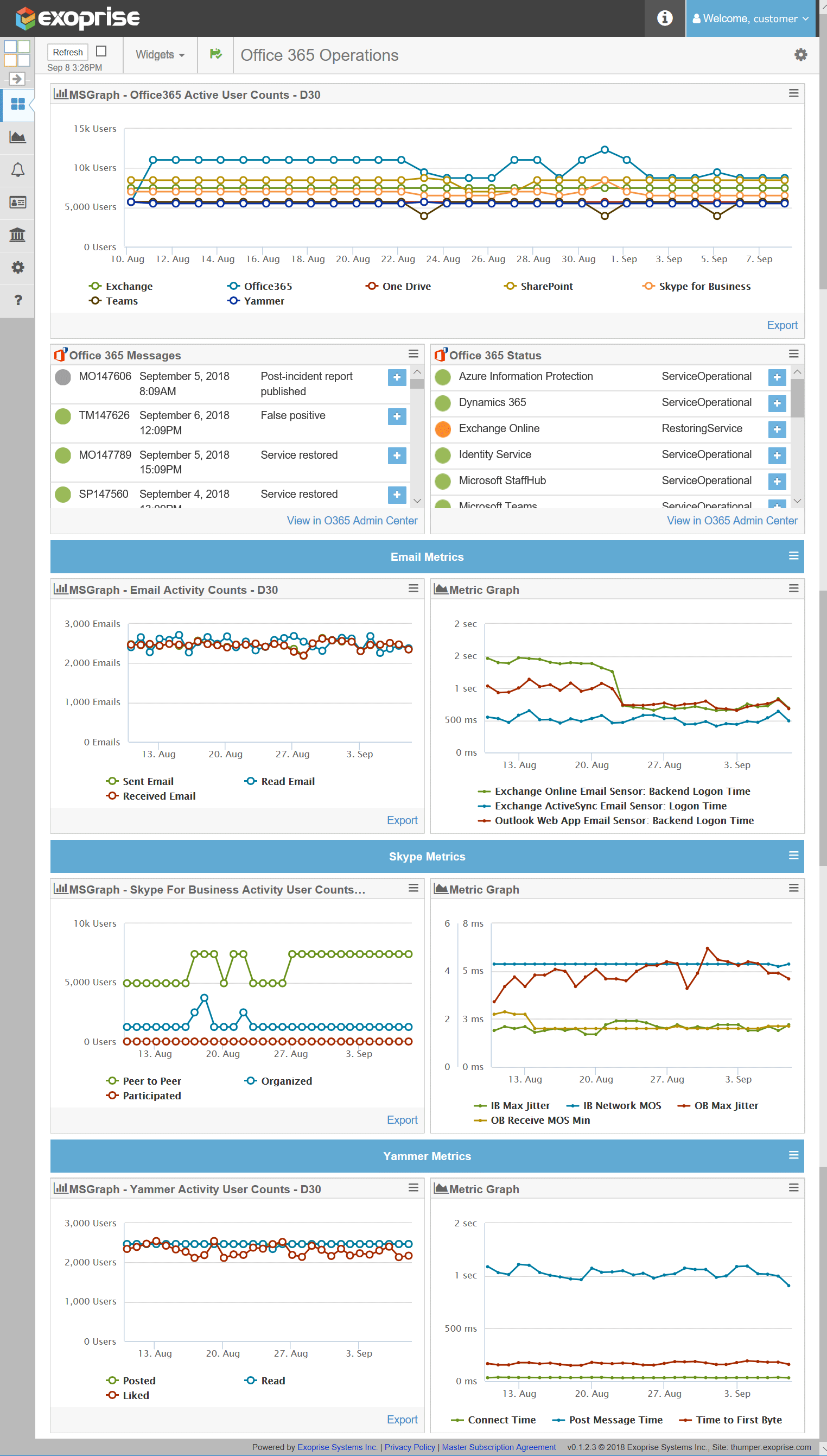Click the Office icon beside Office 365 Status
Viewport: 827px width, 1456px height.
[441, 354]
